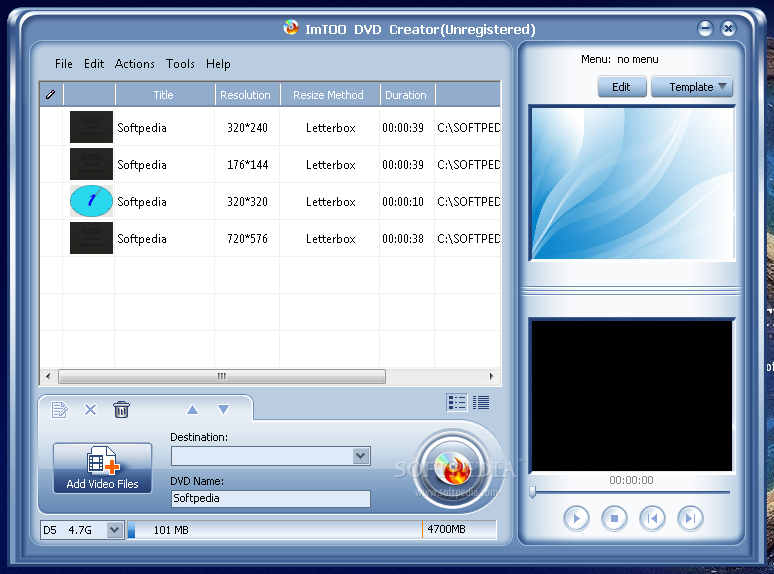The width and height of the screenshot is (774, 574).
Task: Click the 4700MB capacity label
Action: 446,529
